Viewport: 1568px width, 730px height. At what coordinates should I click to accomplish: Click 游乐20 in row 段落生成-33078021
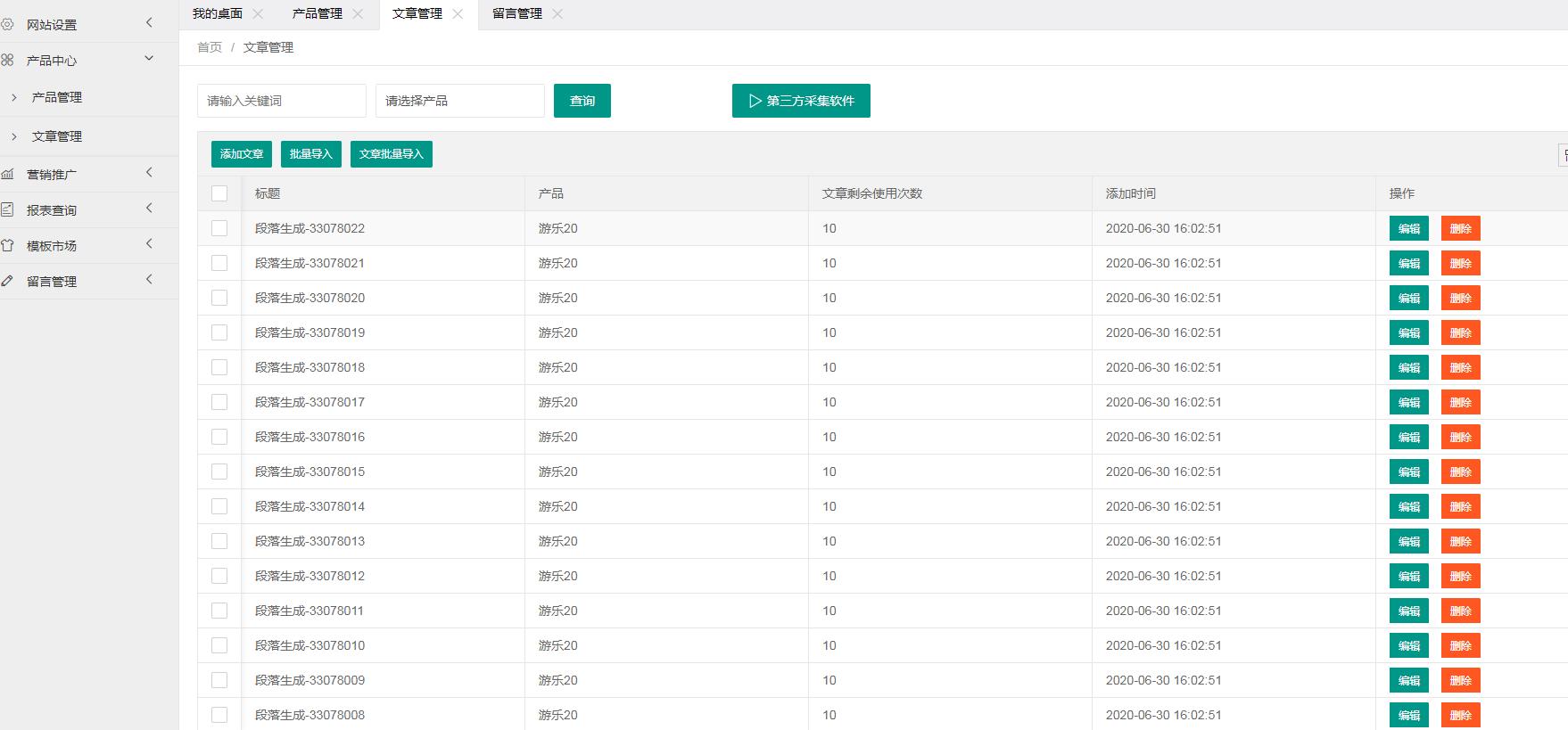click(x=558, y=263)
